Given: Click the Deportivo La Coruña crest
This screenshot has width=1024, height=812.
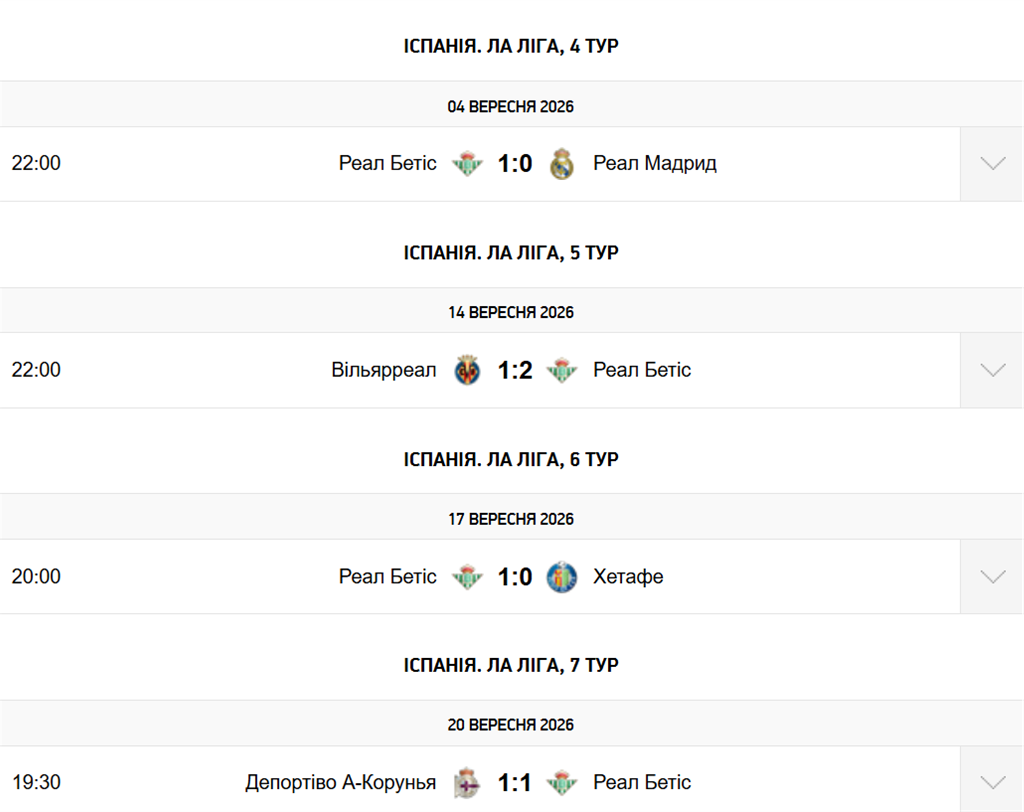Looking at the screenshot, I should [x=468, y=783].
